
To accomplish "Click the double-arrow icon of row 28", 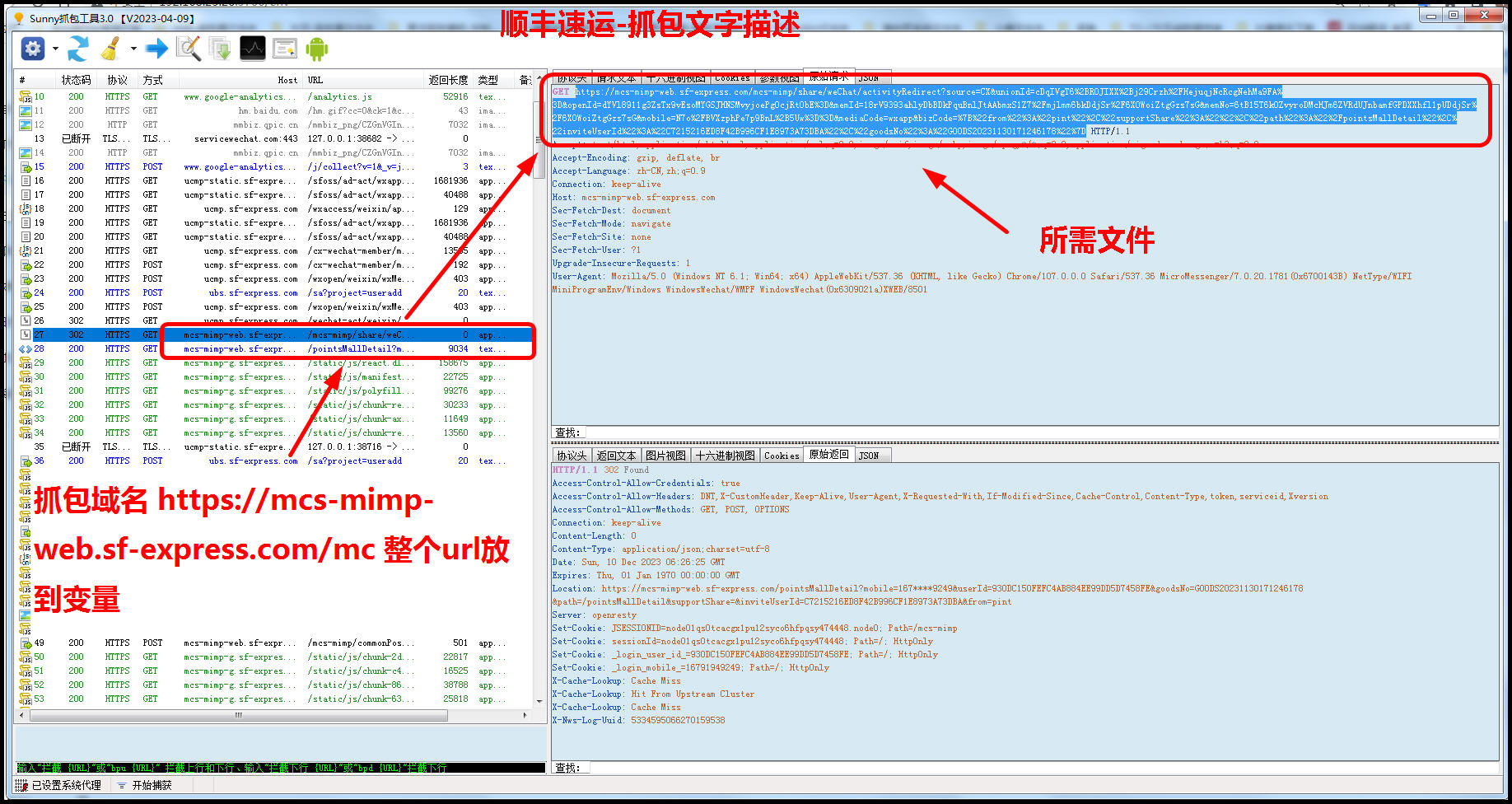I will [25, 348].
